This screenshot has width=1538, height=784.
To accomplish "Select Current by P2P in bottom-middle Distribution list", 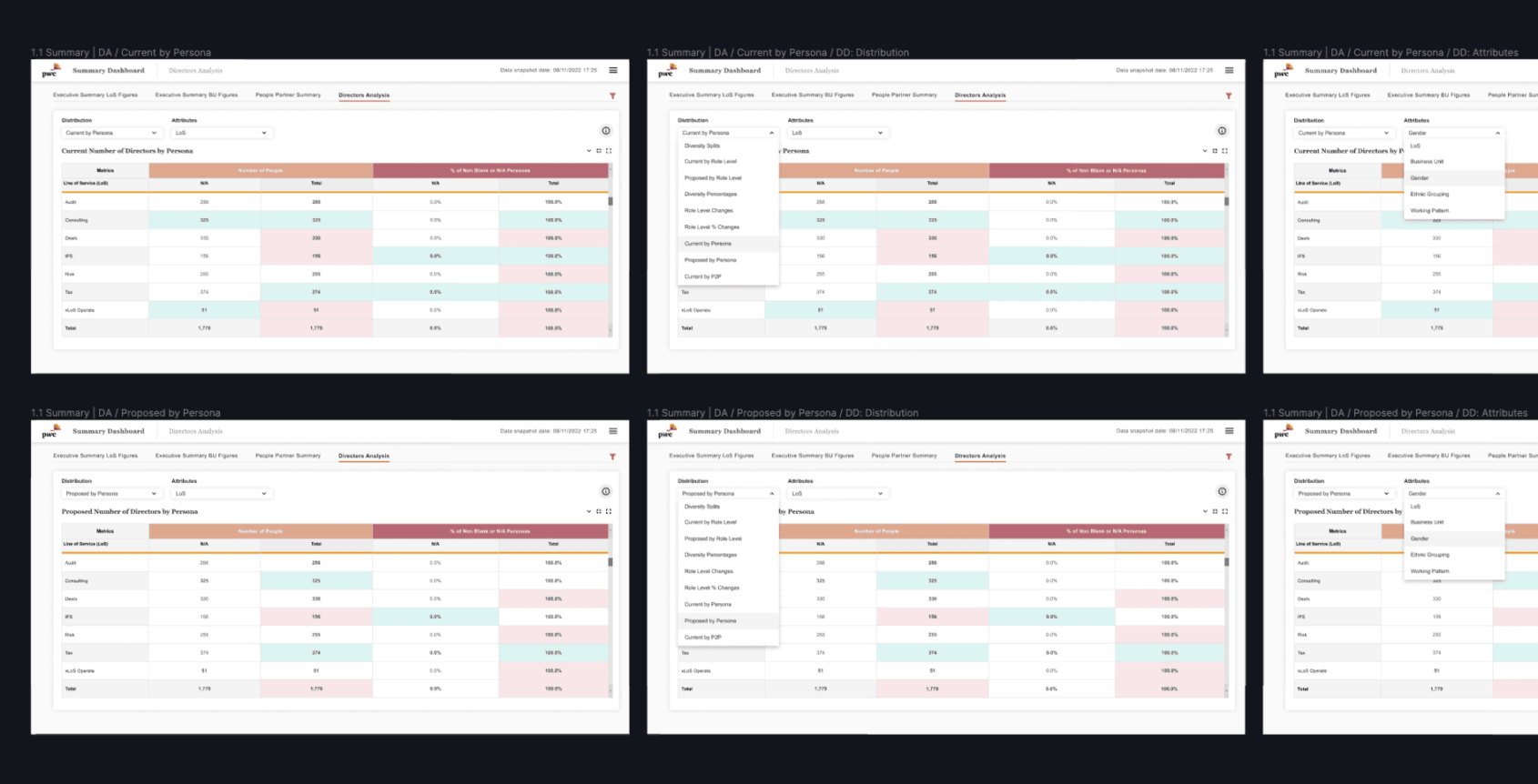I will (703, 638).
